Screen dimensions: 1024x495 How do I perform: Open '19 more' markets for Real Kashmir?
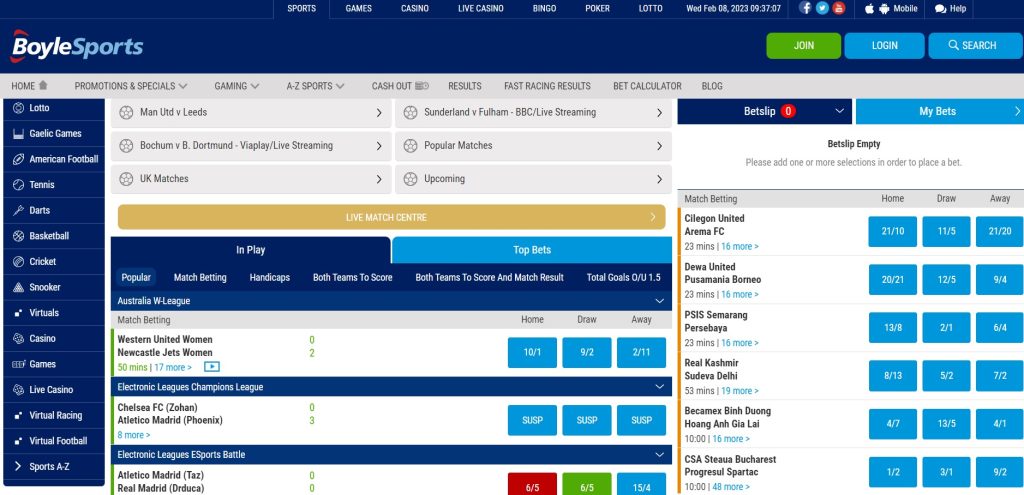(x=740, y=391)
